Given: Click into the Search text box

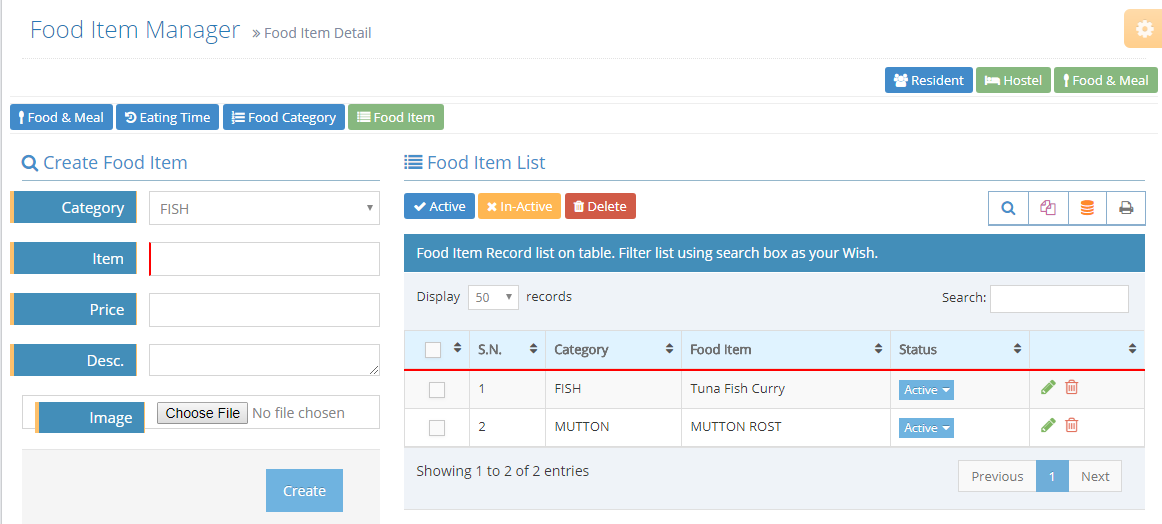Looking at the screenshot, I should pyautogui.click(x=1059, y=298).
